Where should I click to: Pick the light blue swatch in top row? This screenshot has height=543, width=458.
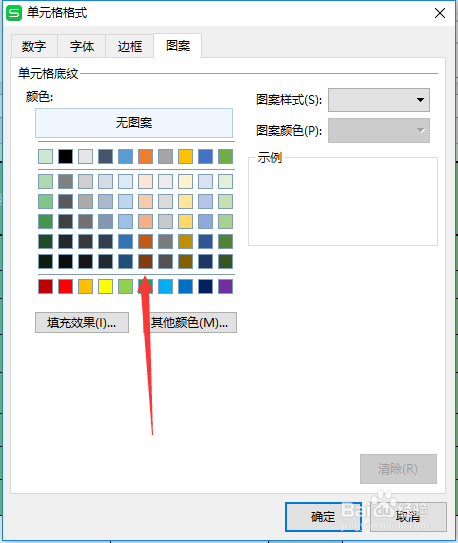[x=125, y=157]
